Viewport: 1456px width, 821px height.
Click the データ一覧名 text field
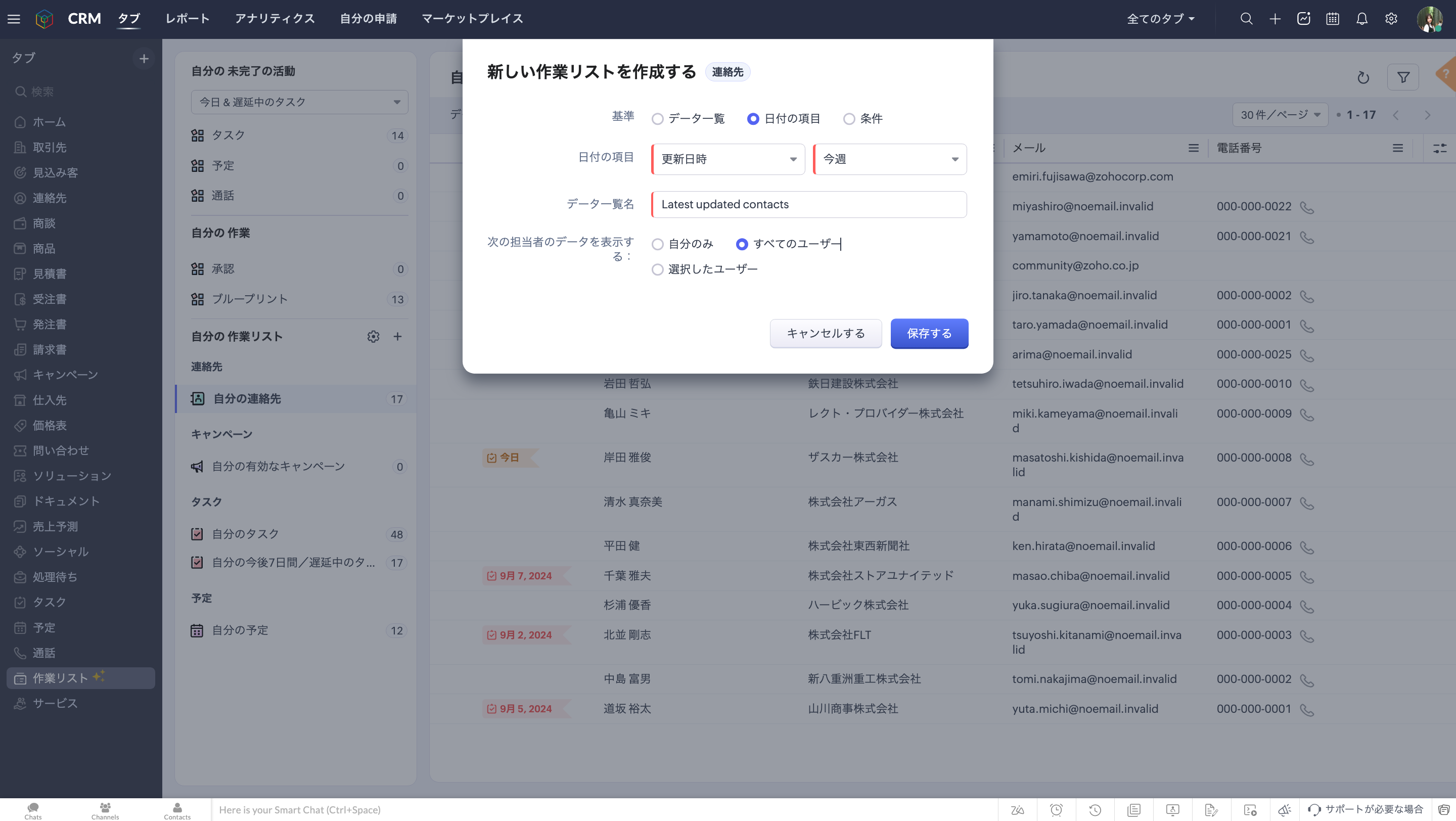(x=809, y=205)
